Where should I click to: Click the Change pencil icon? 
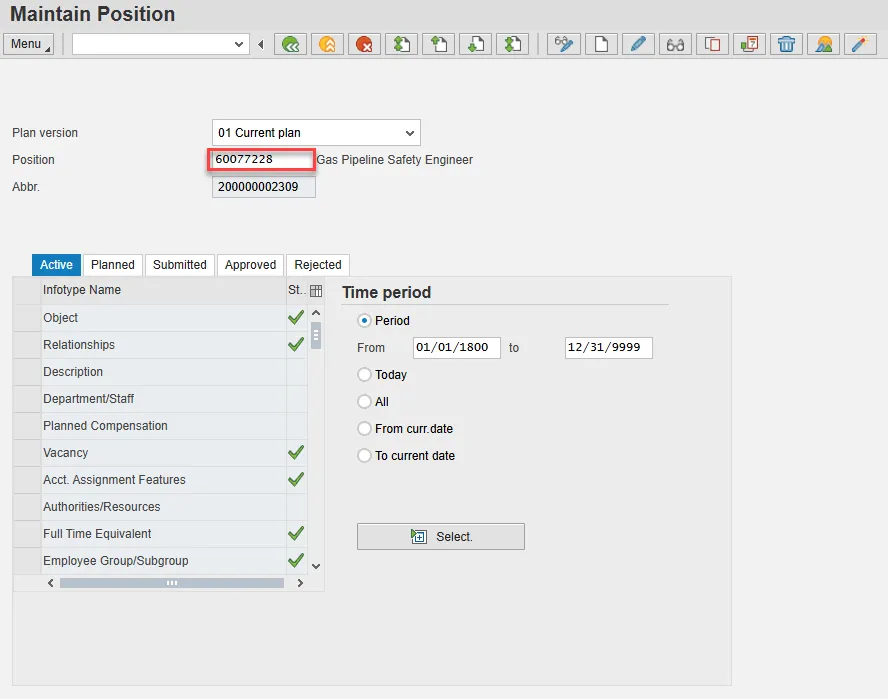coord(638,44)
